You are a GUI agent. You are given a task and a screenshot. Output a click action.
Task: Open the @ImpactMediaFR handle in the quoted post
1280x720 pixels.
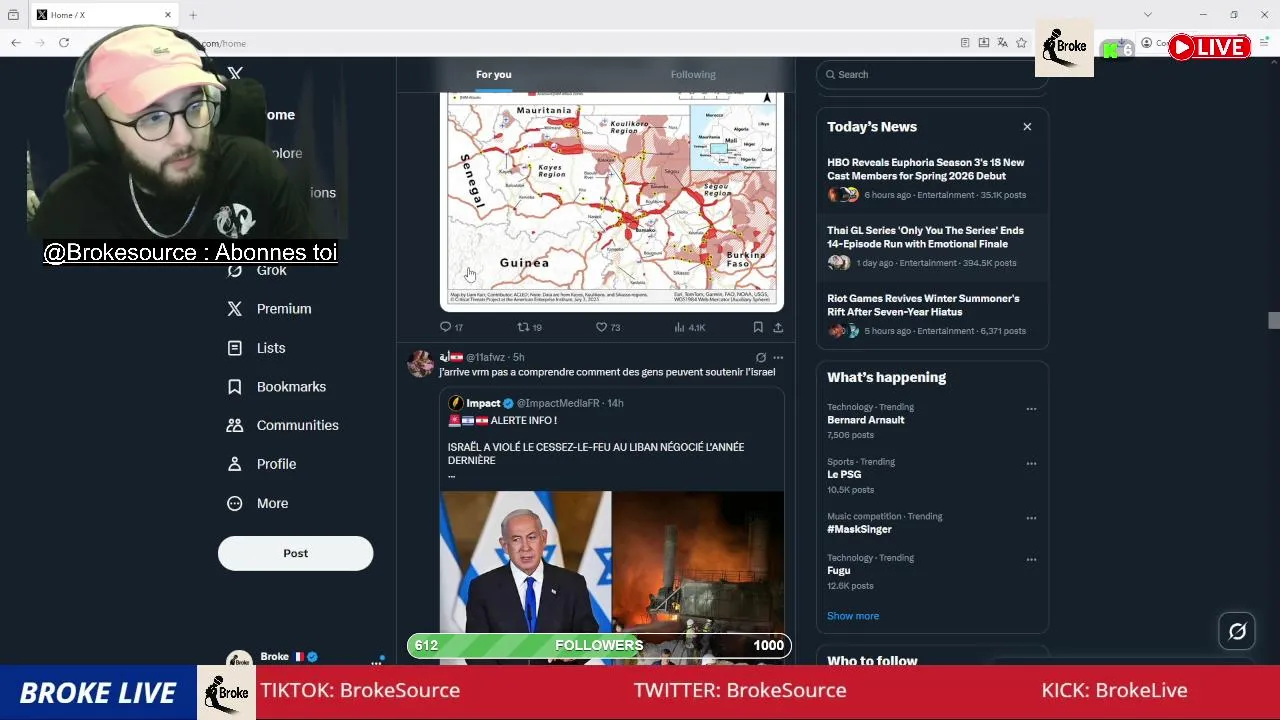point(558,403)
